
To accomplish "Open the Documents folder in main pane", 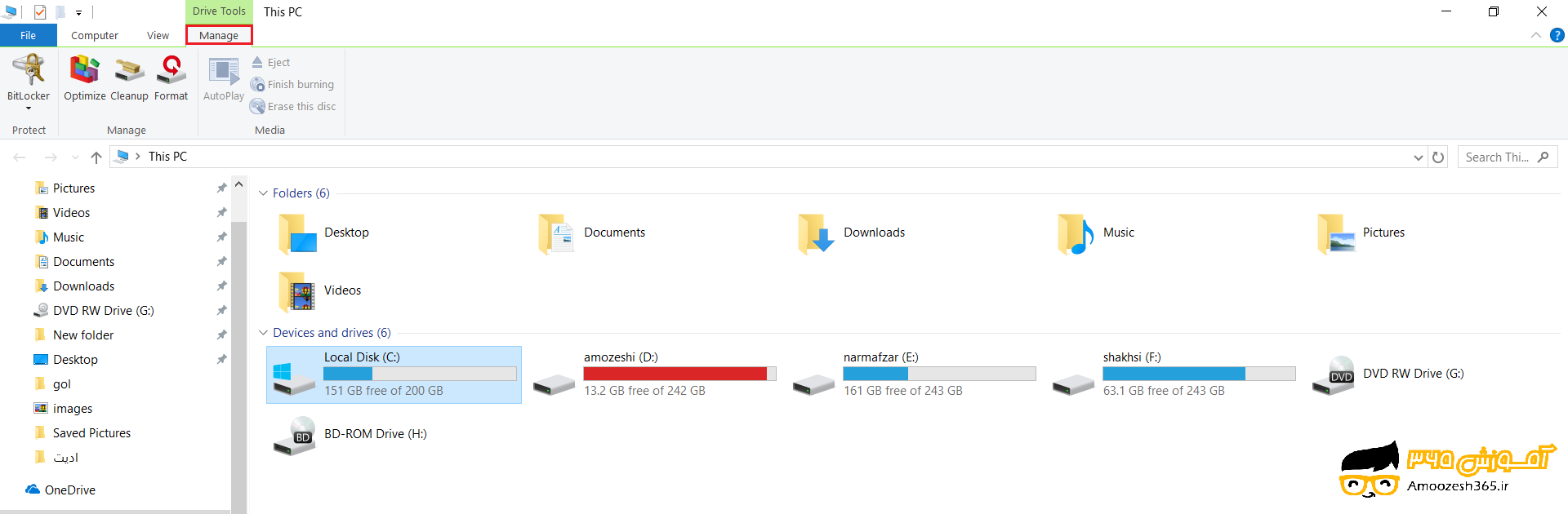I will point(591,233).
